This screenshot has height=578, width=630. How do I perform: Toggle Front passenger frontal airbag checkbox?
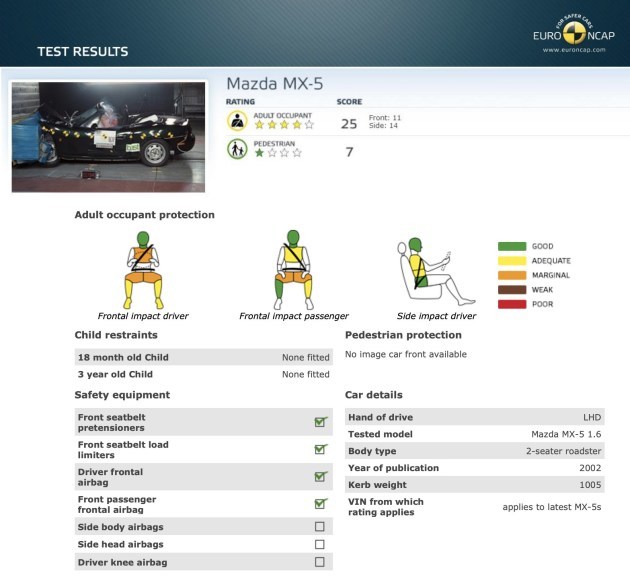pos(320,504)
